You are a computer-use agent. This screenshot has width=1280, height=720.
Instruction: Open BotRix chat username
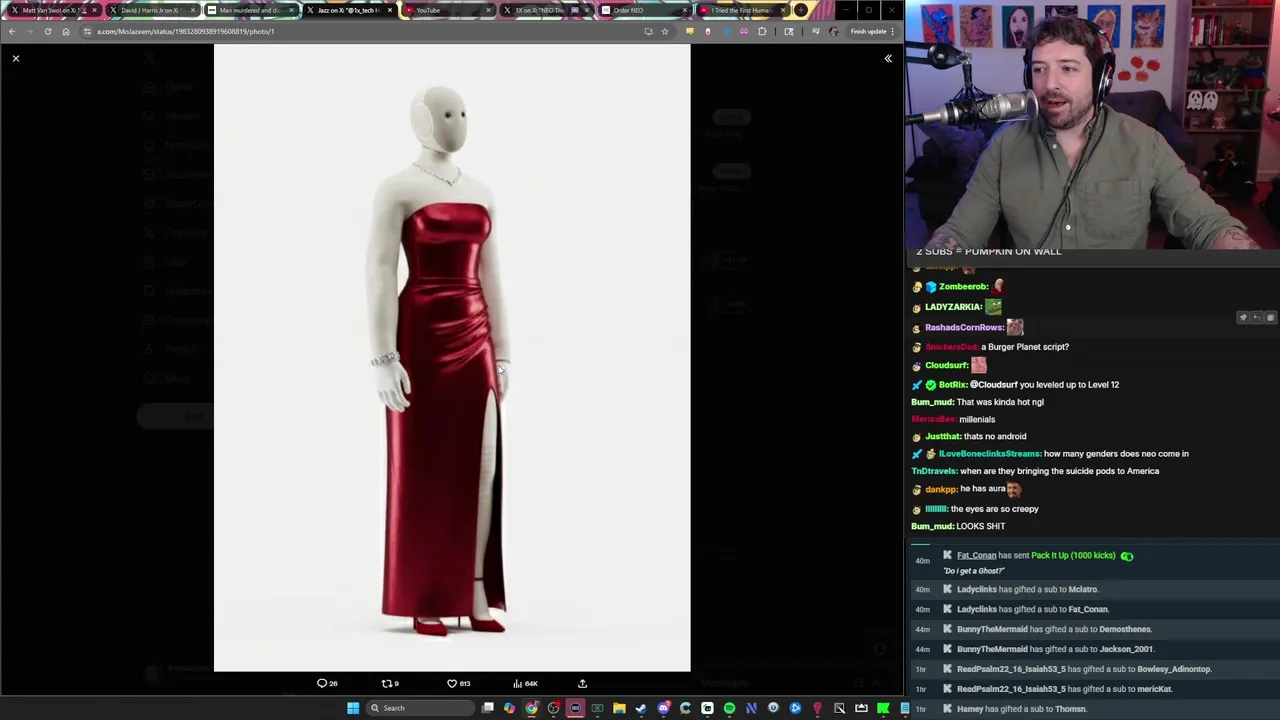click(953, 385)
